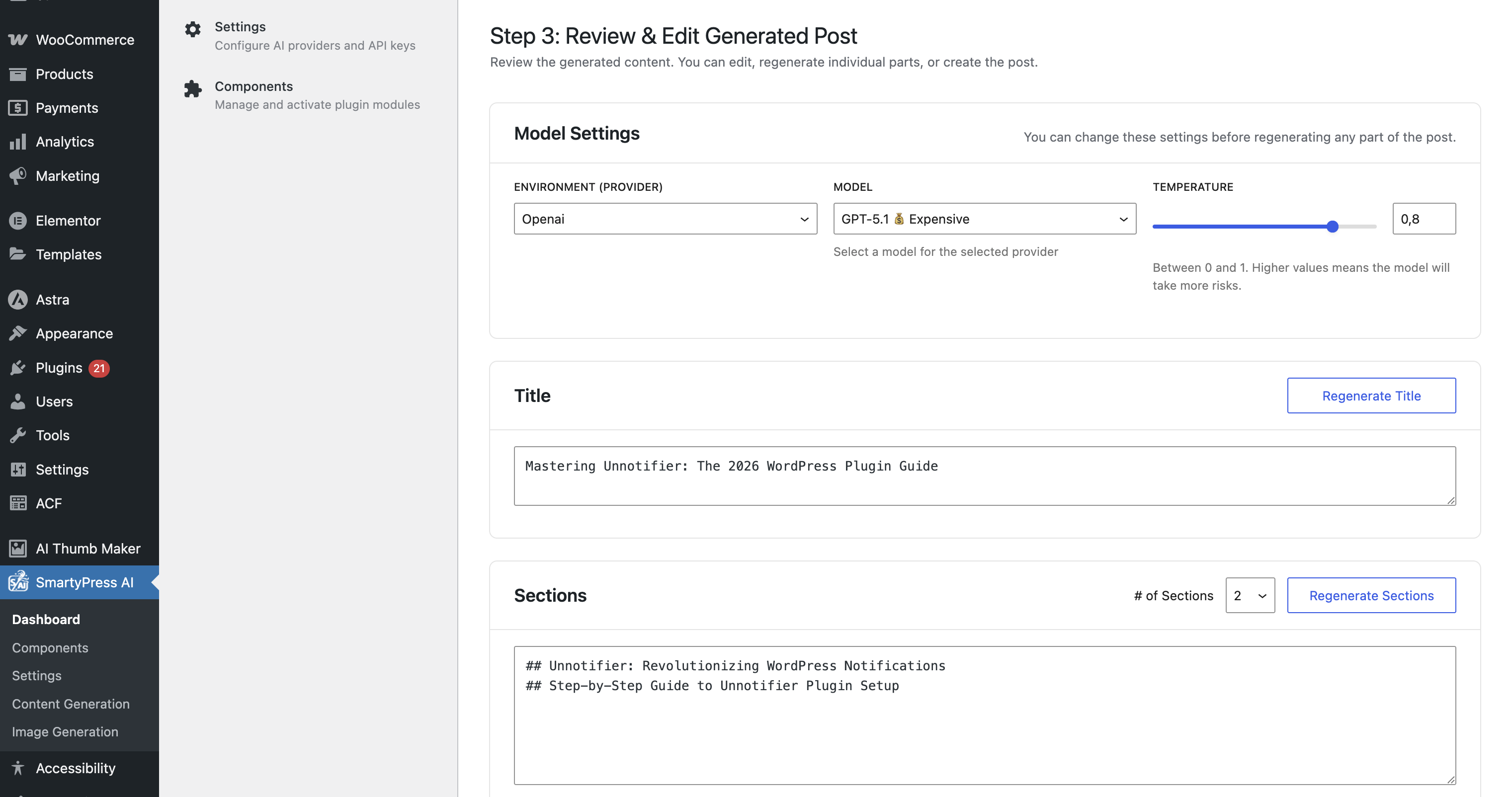Open Plugins via the plug icon
Viewport: 1512px width, 797px height.
(17, 367)
